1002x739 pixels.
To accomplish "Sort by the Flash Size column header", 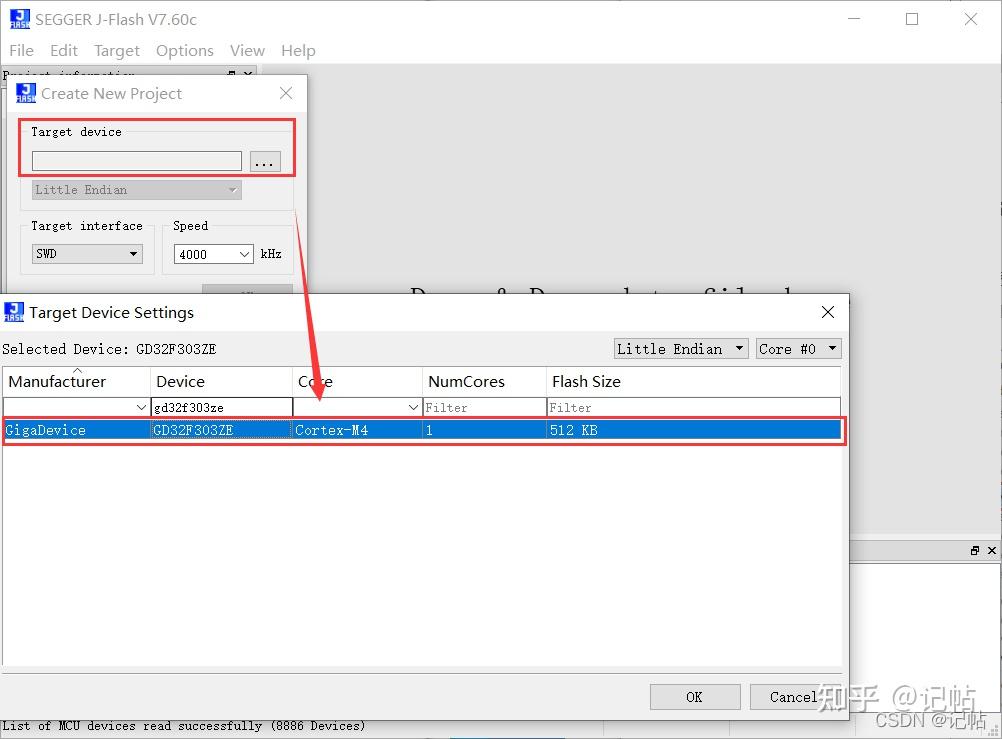I will tap(693, 382).
